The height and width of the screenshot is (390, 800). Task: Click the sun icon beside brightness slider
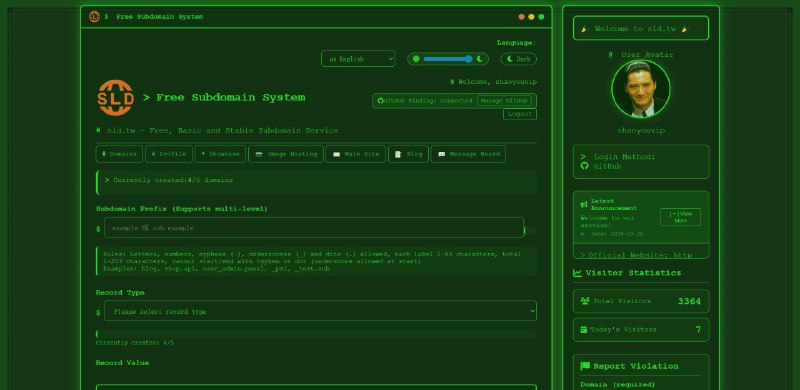click(416, 59)
